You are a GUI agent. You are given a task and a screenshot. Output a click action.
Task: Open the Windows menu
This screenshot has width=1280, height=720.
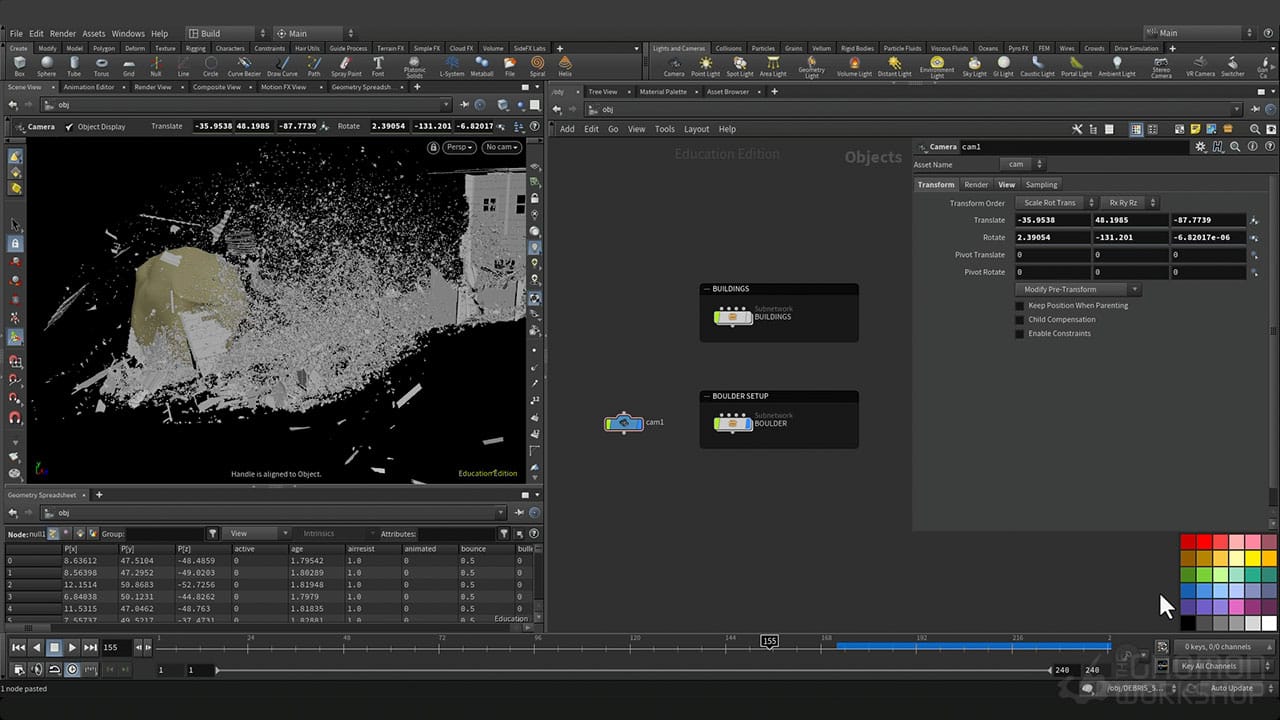click(128, 32)
